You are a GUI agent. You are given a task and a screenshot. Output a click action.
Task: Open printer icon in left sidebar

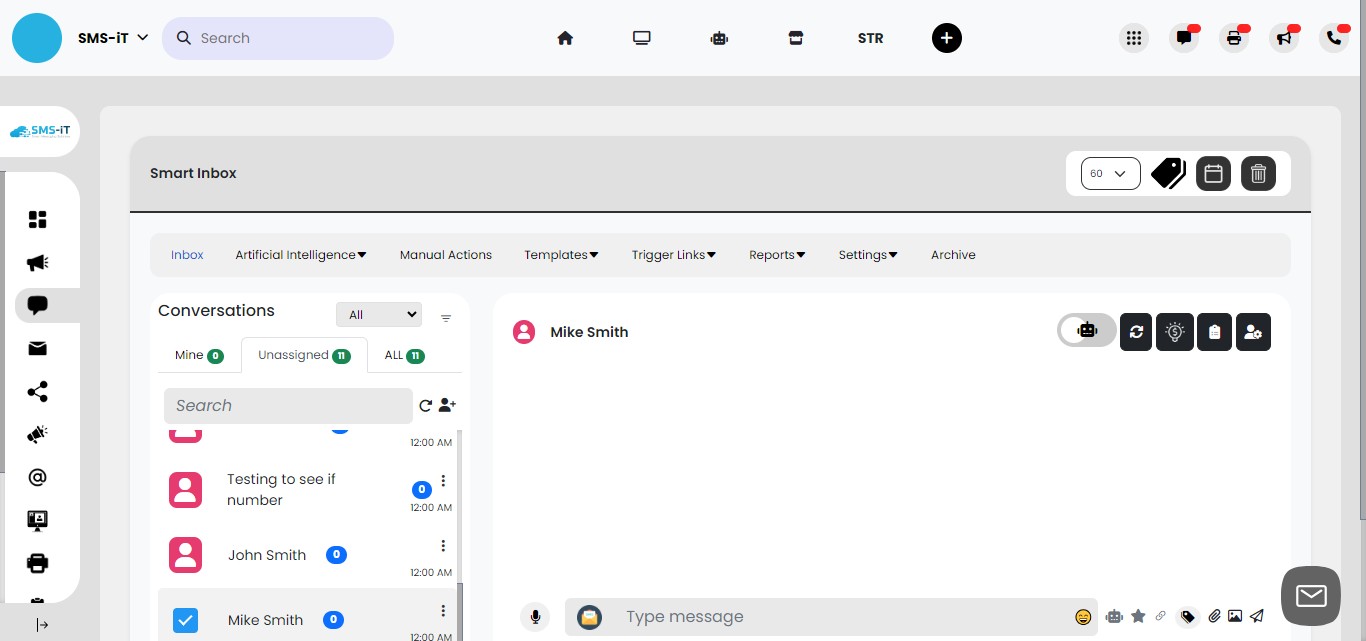pos(38,563)
